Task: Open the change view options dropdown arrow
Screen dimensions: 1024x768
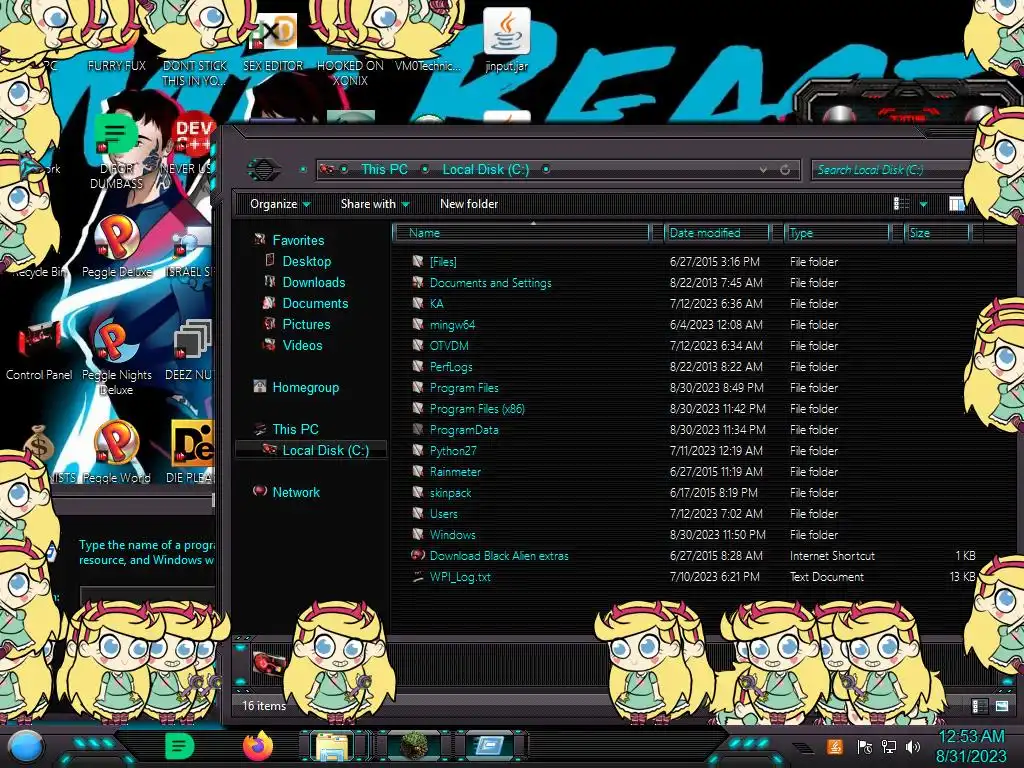Action: tap(923, 204)
